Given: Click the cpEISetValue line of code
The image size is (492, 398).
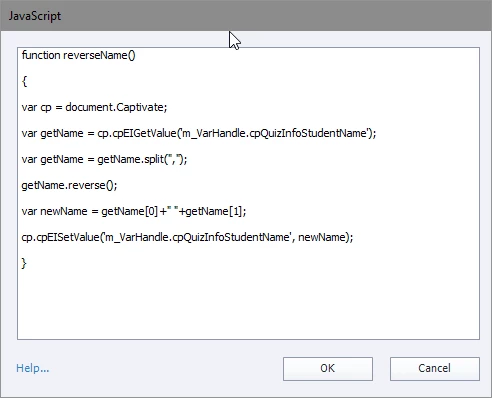Looking at the screenshot, I should click(x=187, y=237).
